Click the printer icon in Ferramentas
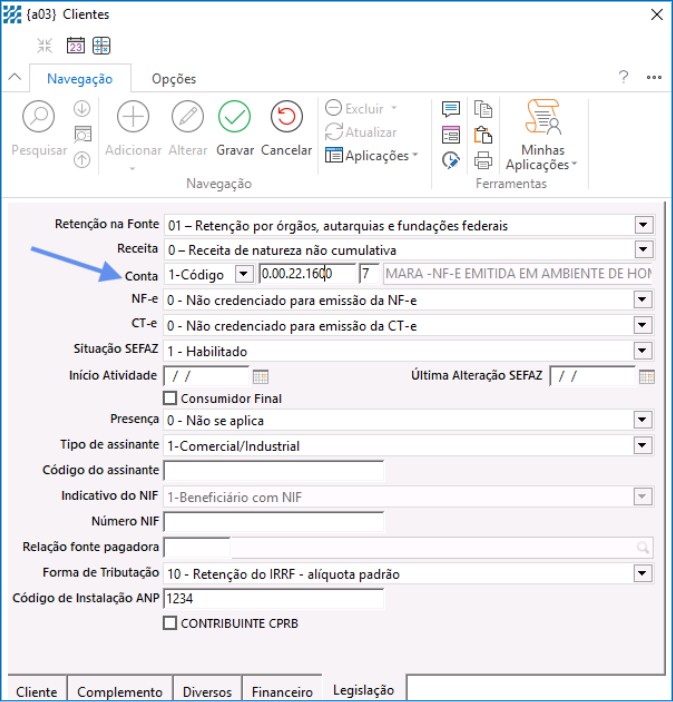 [x=483, y=160]
